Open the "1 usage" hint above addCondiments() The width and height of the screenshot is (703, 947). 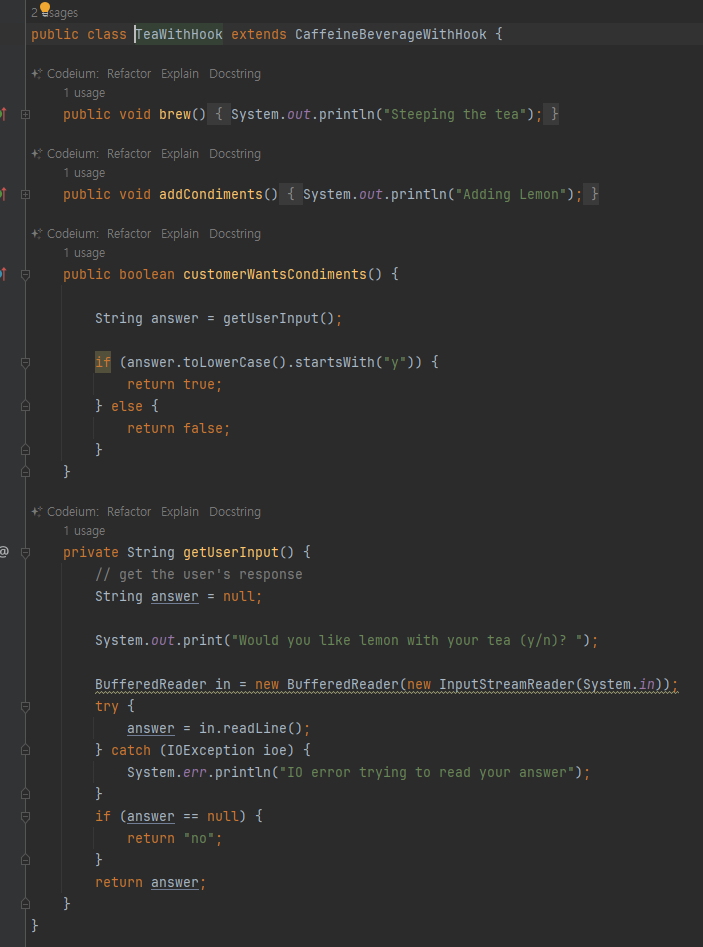point(84,173)
